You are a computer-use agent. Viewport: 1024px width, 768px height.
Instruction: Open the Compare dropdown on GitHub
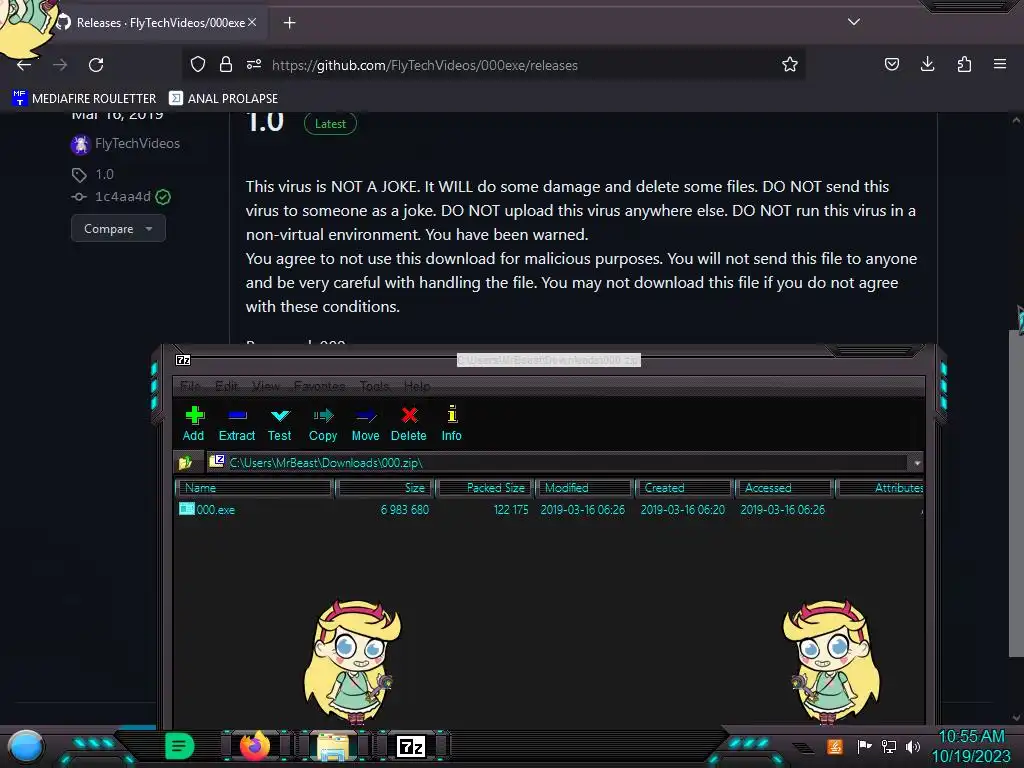point(118,229)
